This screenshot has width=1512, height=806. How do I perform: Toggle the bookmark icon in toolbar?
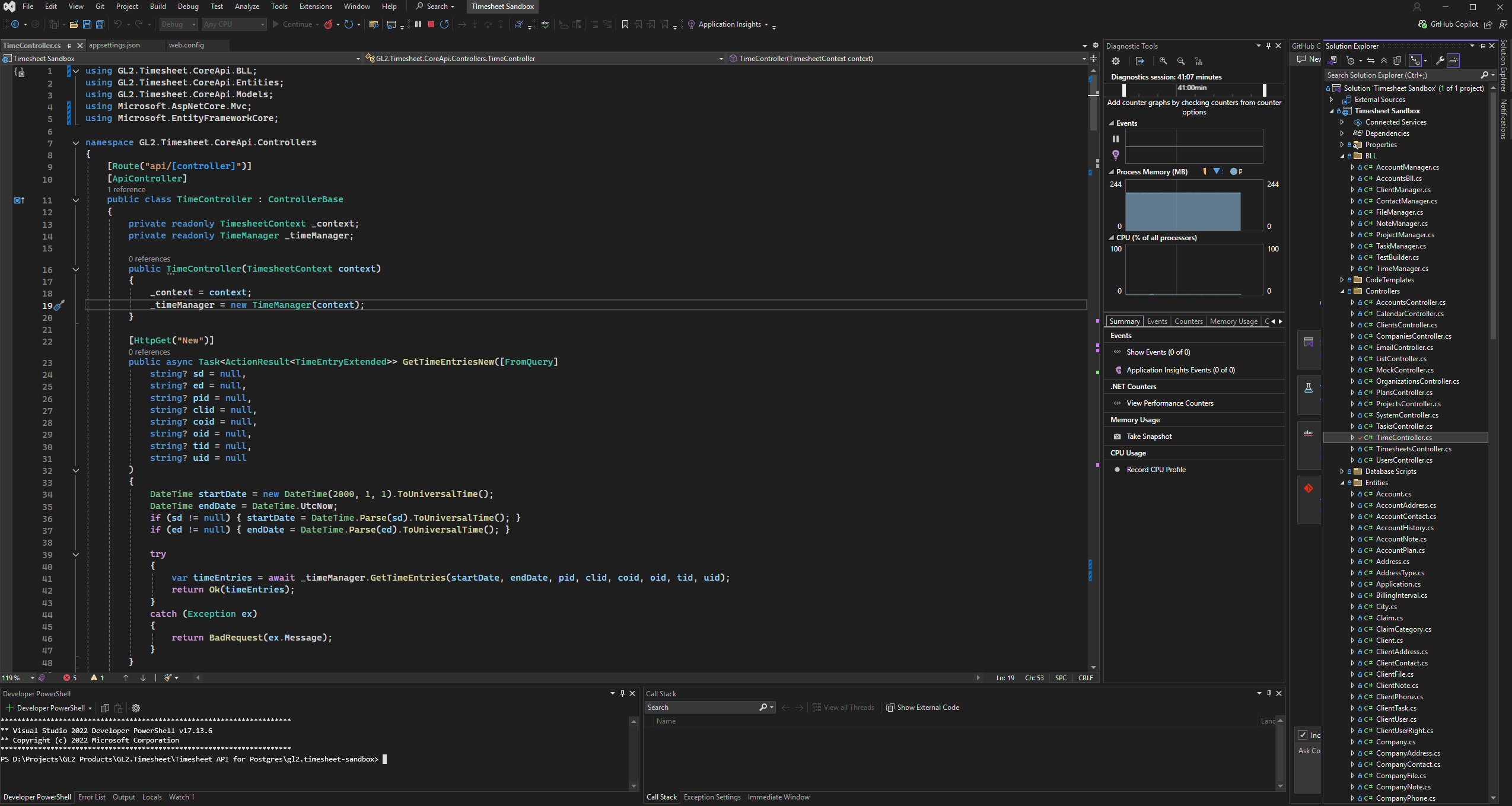625,24
